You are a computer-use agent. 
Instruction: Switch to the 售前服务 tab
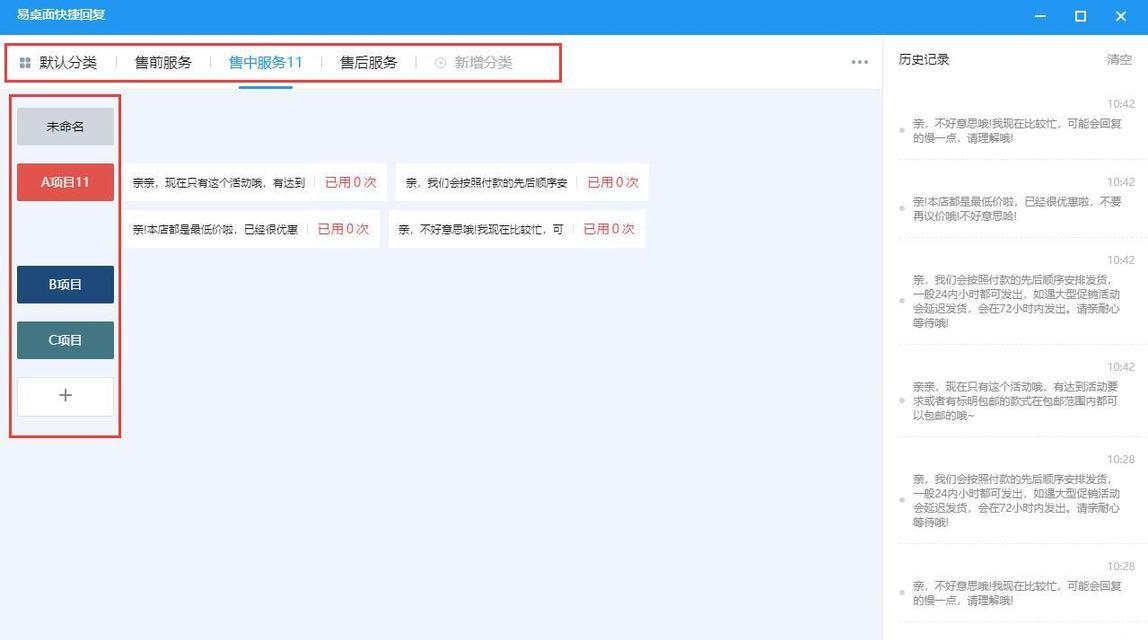coord(163,63)
